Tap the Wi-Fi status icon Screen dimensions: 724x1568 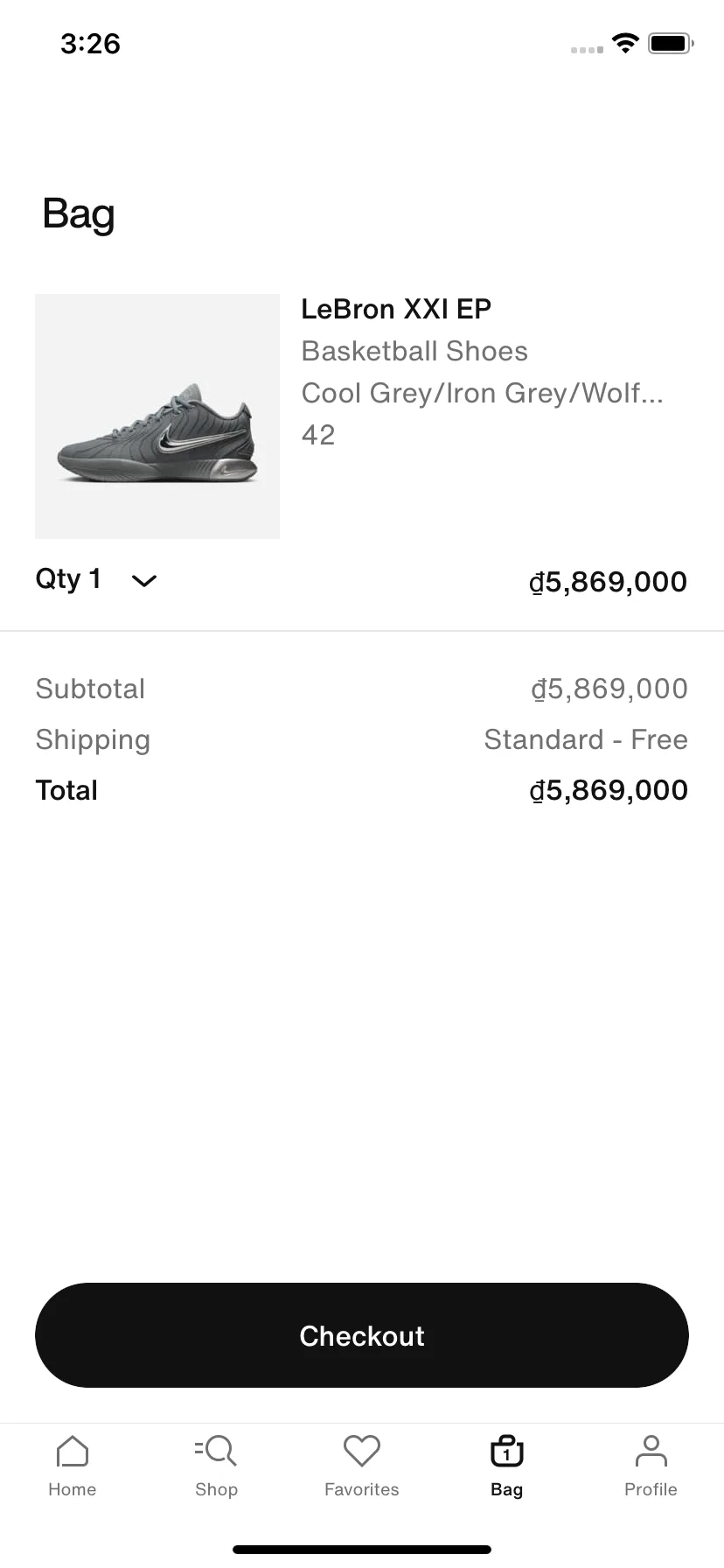coord(625,43)
